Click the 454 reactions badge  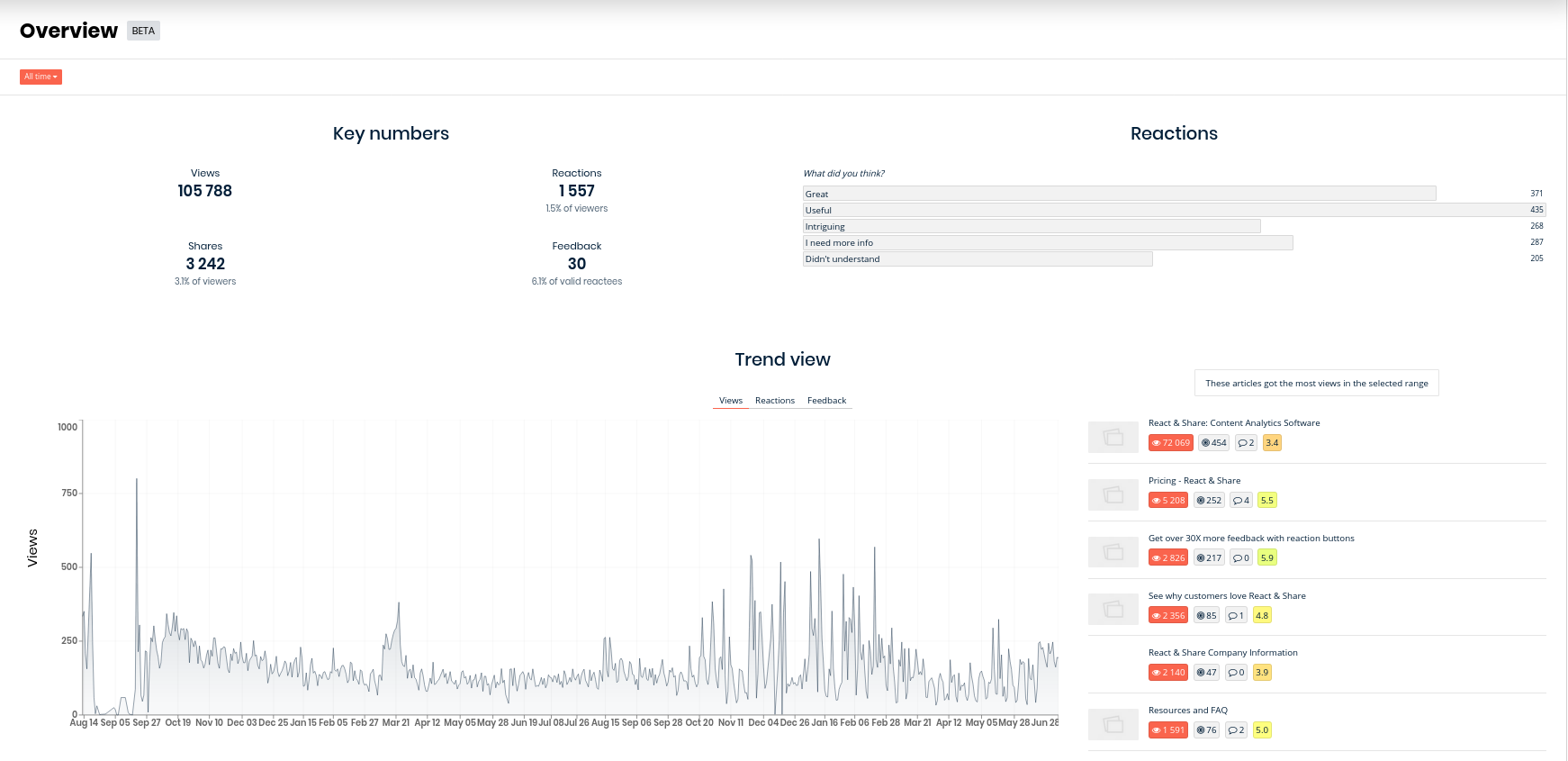[x=1214, y=443]
